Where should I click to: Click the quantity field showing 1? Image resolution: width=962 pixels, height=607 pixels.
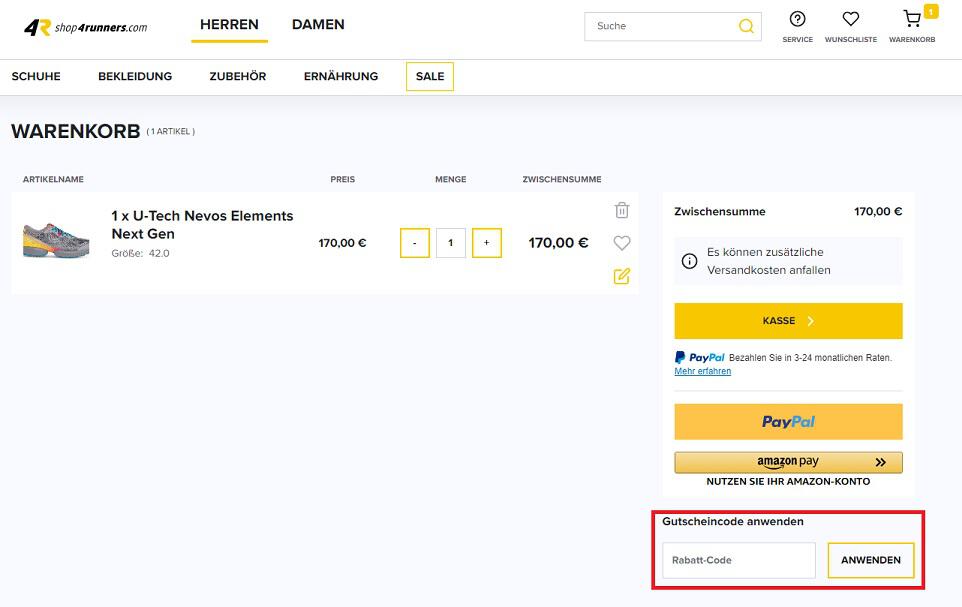pyautogui.click(x=450, y=243)
